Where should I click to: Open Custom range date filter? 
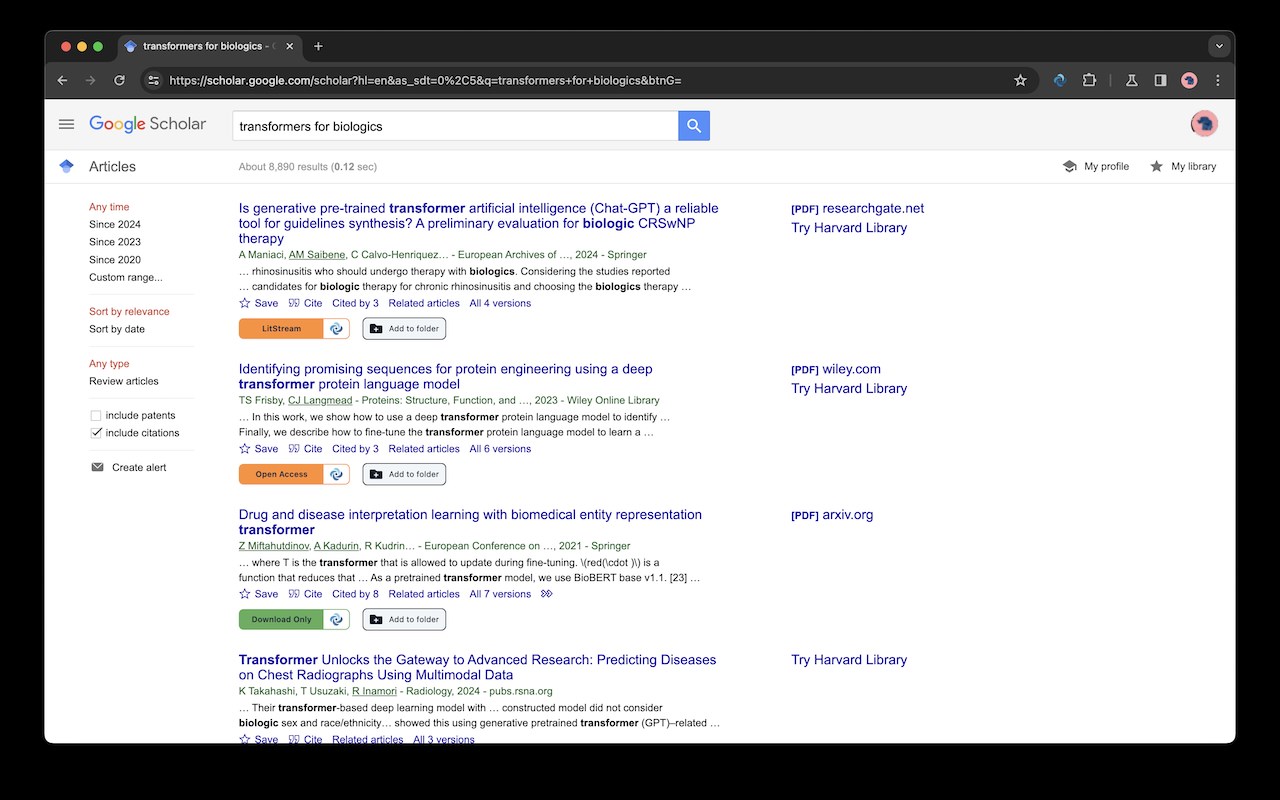(126, 277)
